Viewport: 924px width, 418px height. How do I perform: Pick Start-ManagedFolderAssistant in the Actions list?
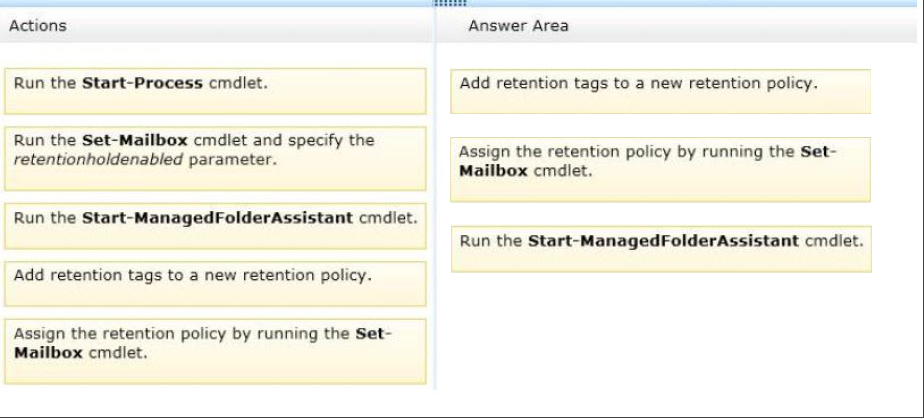pos(215,226)
